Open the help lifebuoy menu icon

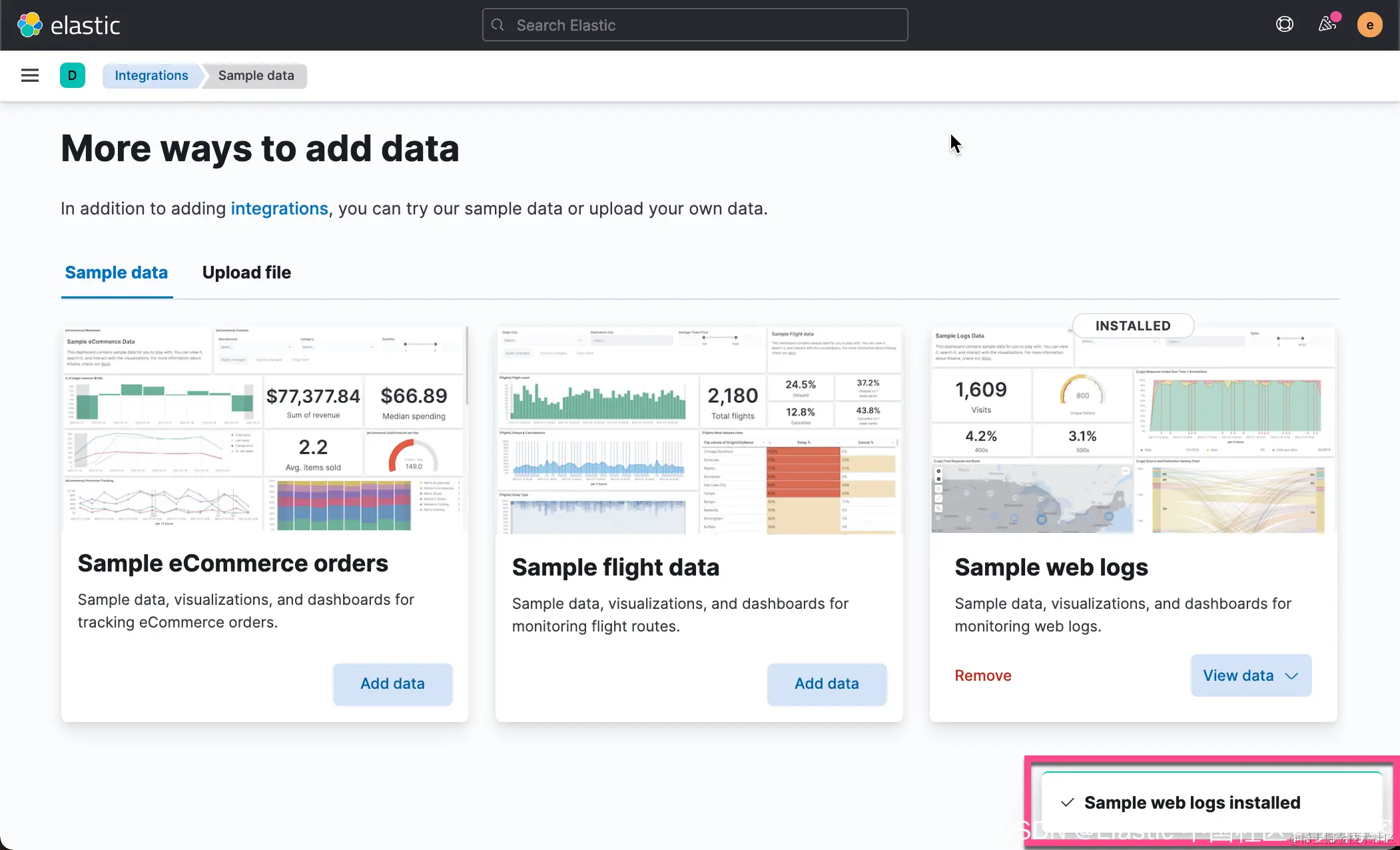click(x=1284, y=25)
